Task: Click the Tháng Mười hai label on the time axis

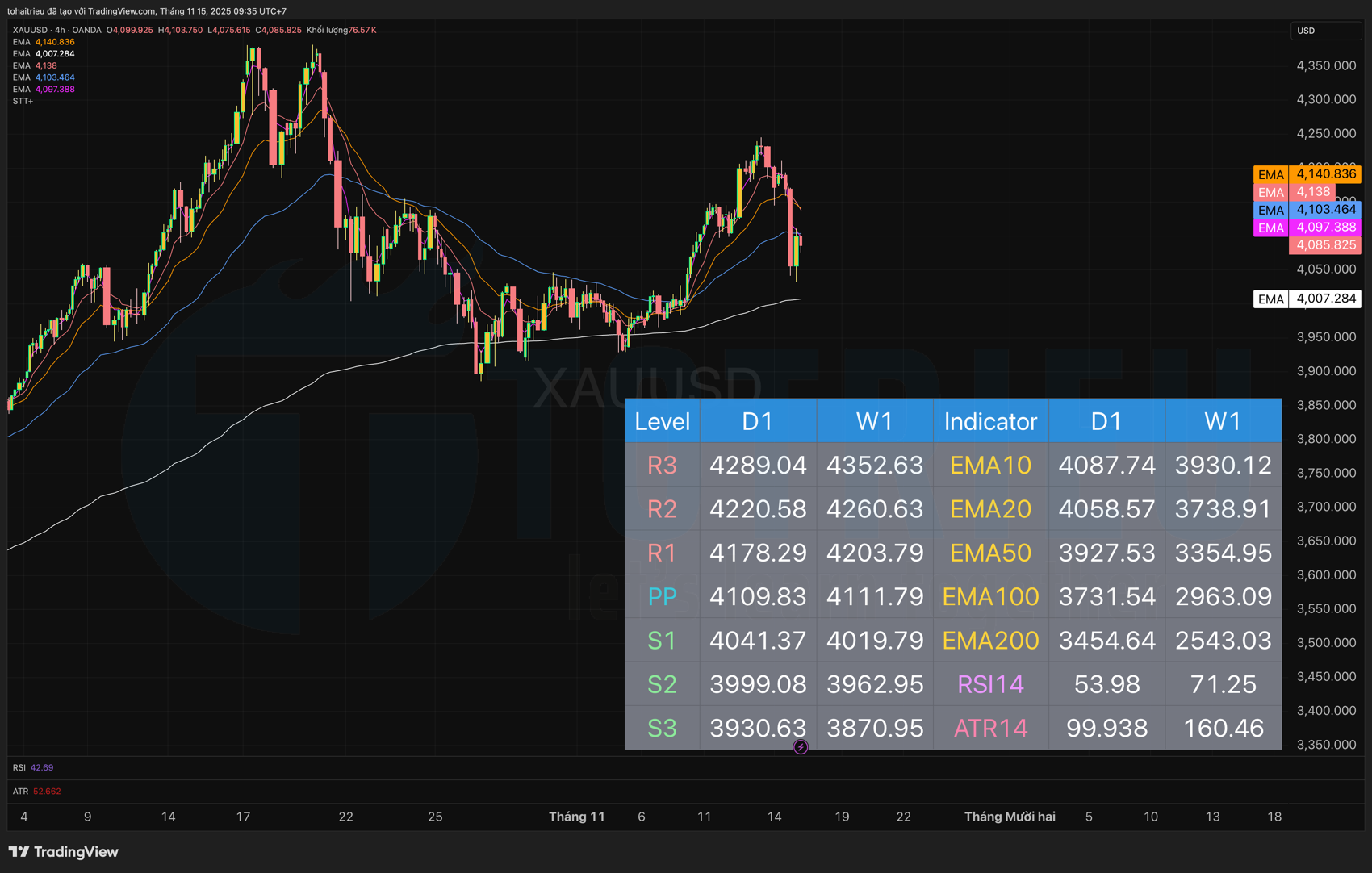Action: [1010, 816]
